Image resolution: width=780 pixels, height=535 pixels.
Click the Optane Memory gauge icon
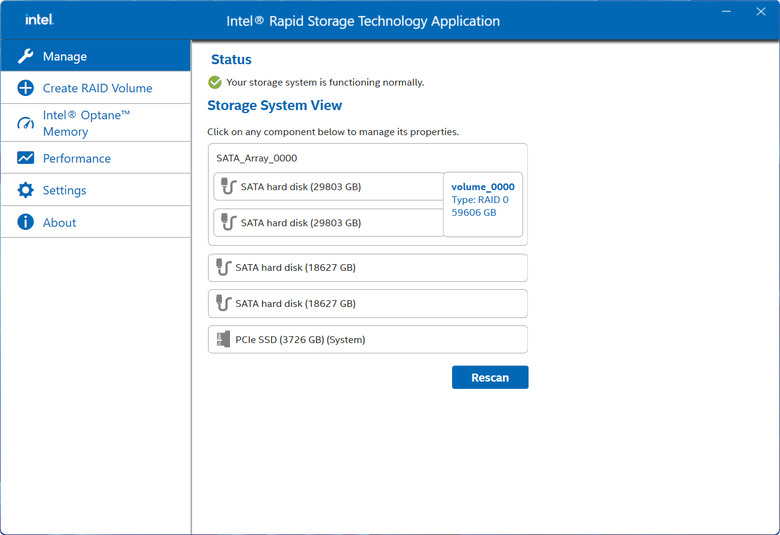pyautogui.click(x=25, y=123)
